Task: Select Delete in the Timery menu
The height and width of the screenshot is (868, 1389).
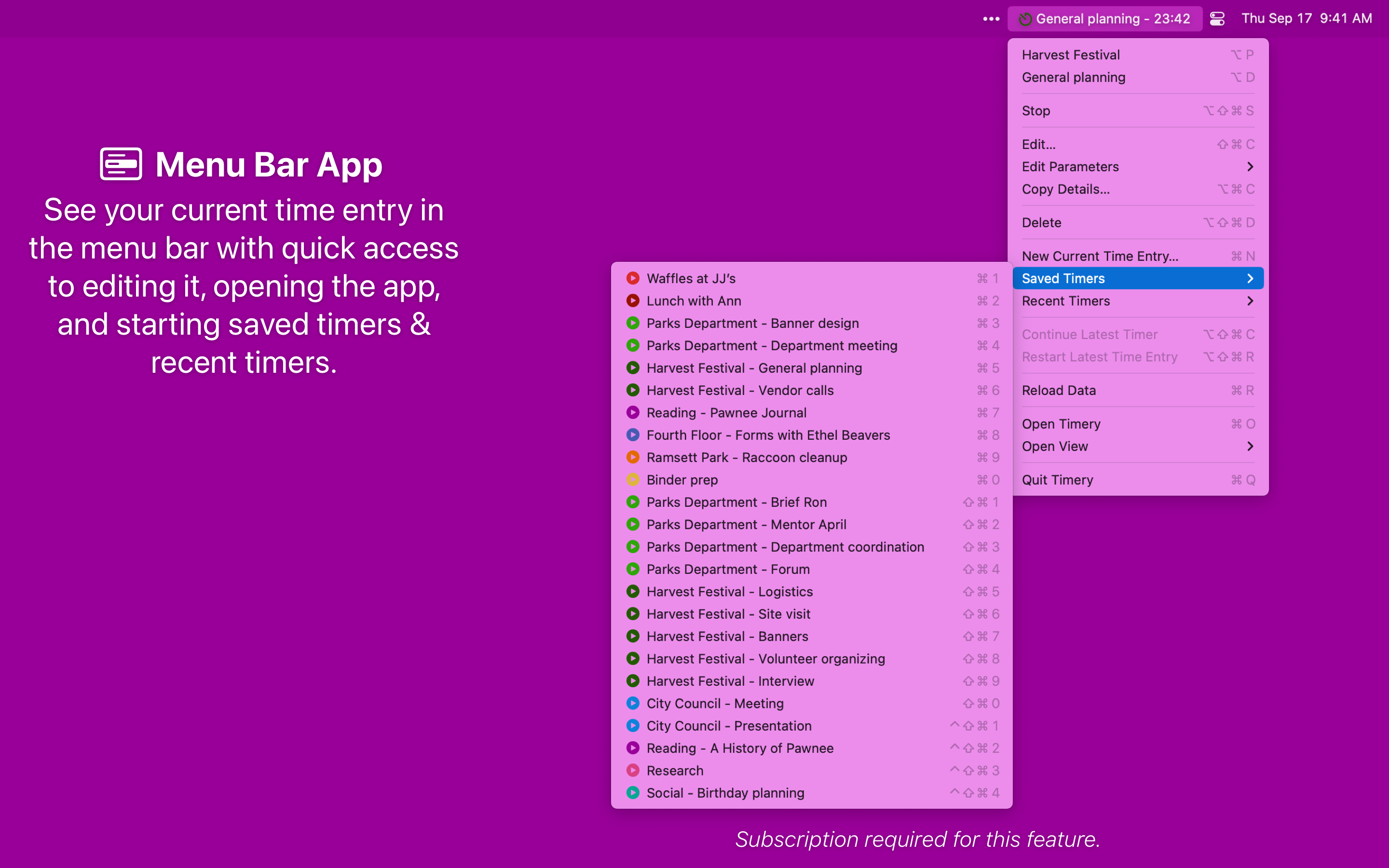Action: [1138, 223]
